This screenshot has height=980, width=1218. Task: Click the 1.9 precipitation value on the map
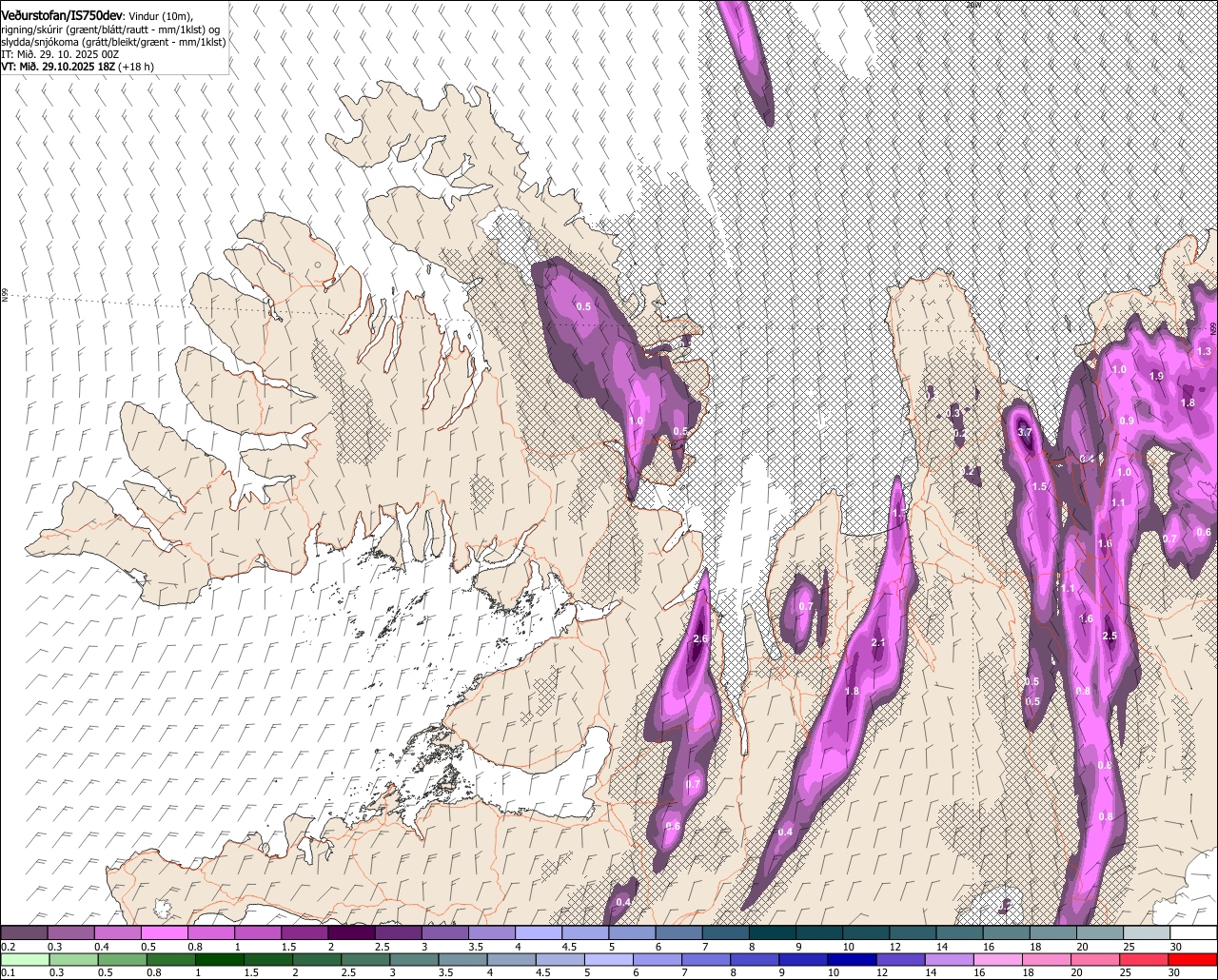pyautogui.click(x=1156, y=376)
